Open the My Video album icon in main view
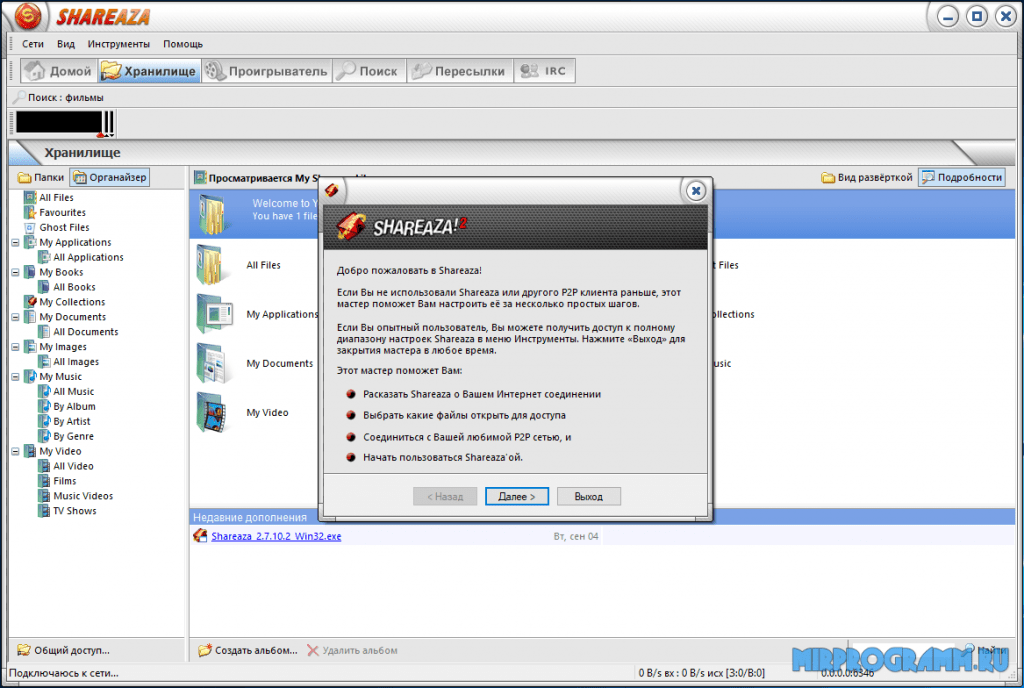The height and width of the screenshot is (688, 1024). click(x=212, y=413)
